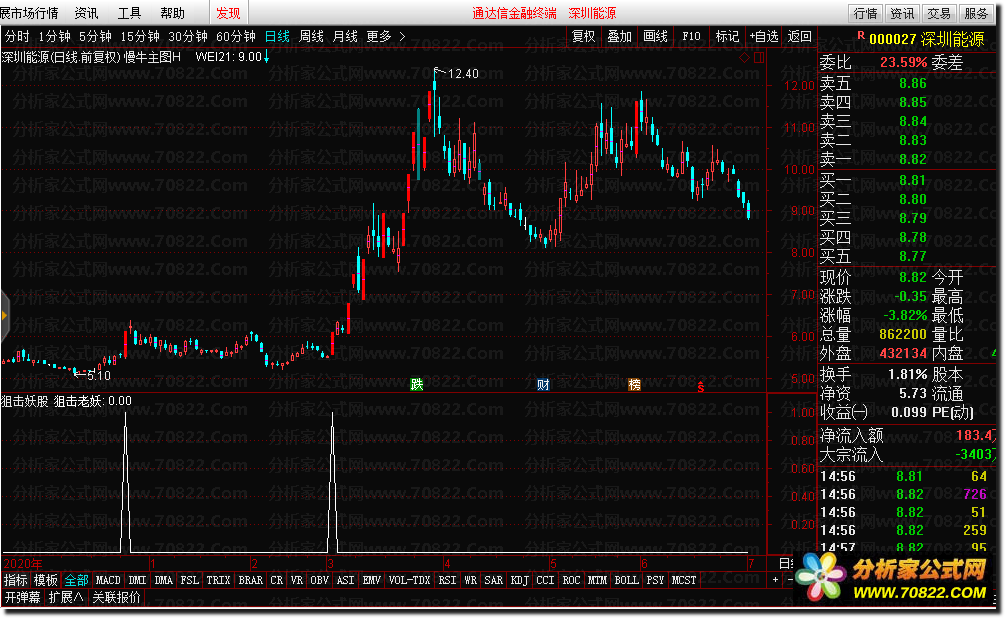Image resolution: width=1006 pixels, height=618 pixels.
Task: Click the 行情 button at top right
Action: (865, 13)
